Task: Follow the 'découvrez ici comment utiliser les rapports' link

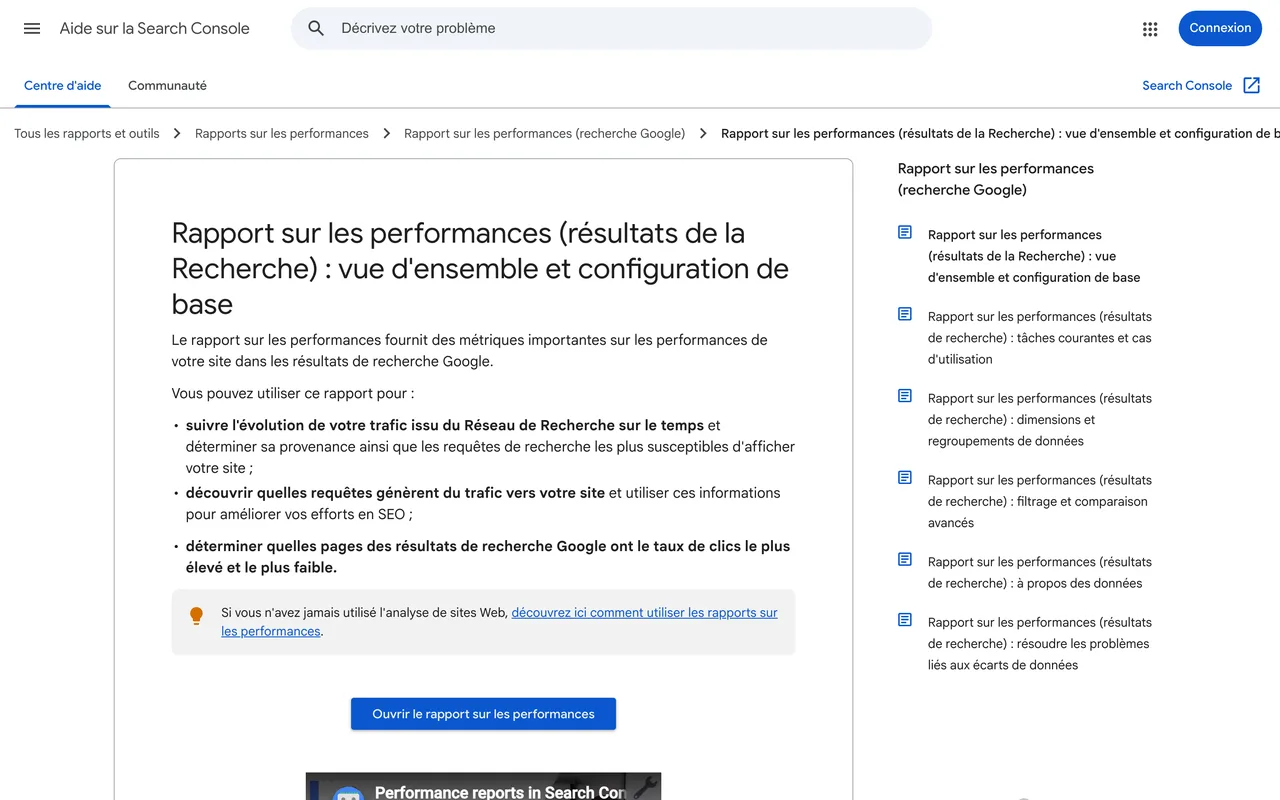Action: 499,622
